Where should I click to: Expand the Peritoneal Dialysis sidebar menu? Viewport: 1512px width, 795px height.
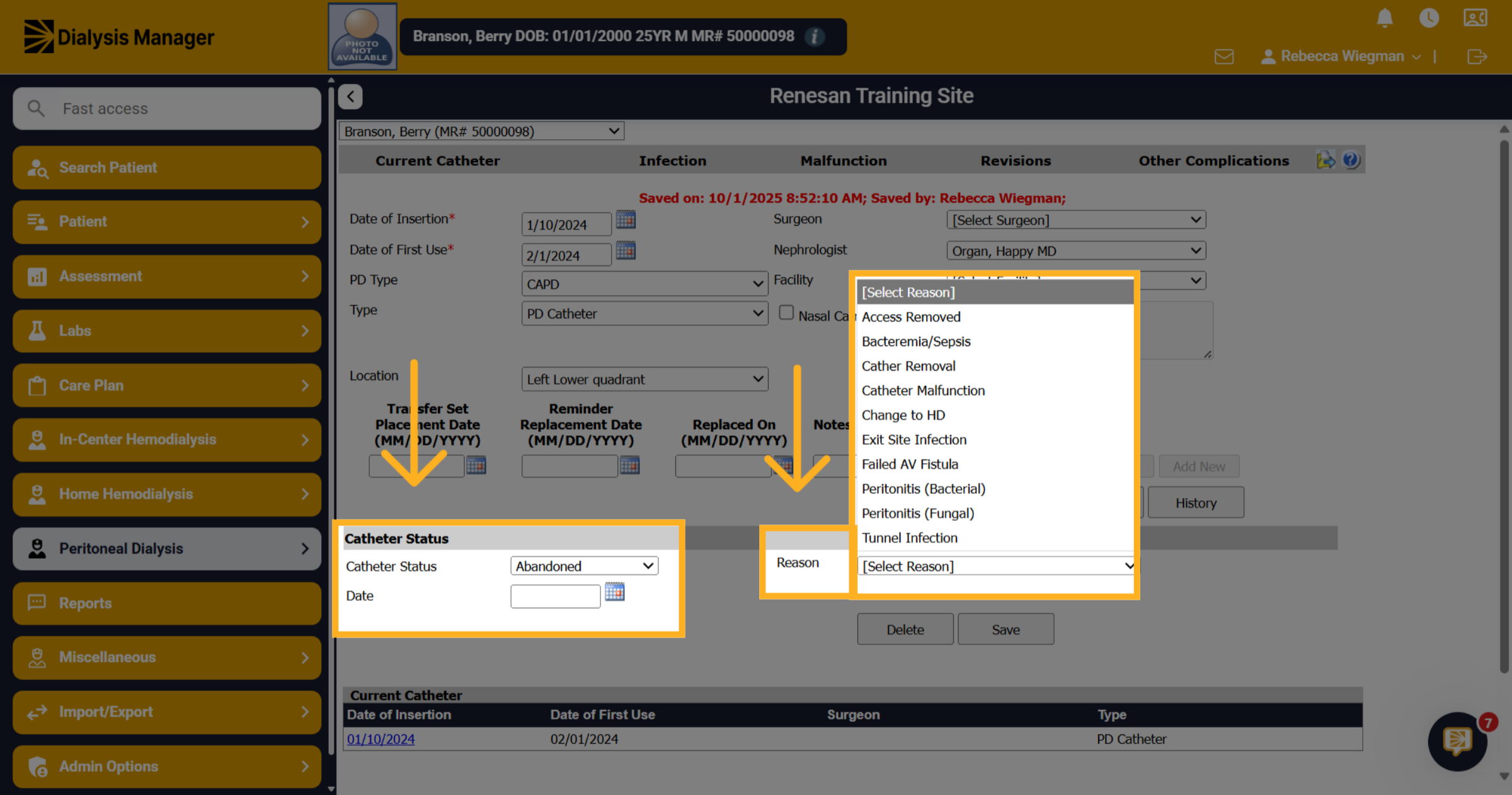click(x=167, y=549)
